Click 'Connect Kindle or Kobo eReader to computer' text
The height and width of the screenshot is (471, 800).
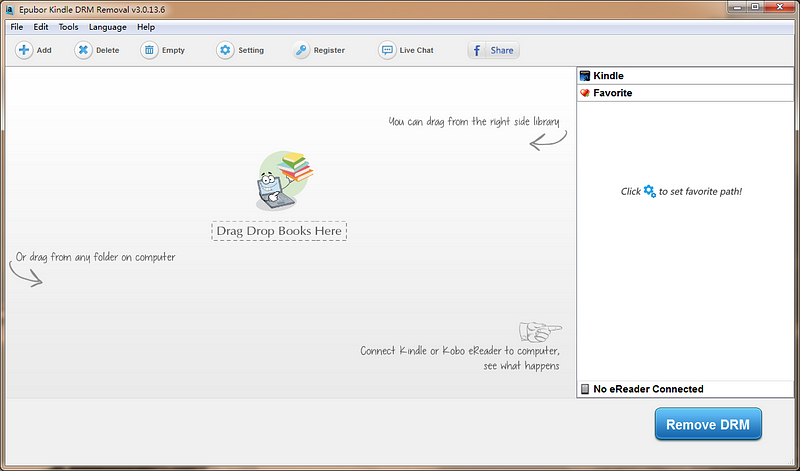coord(460,351)
